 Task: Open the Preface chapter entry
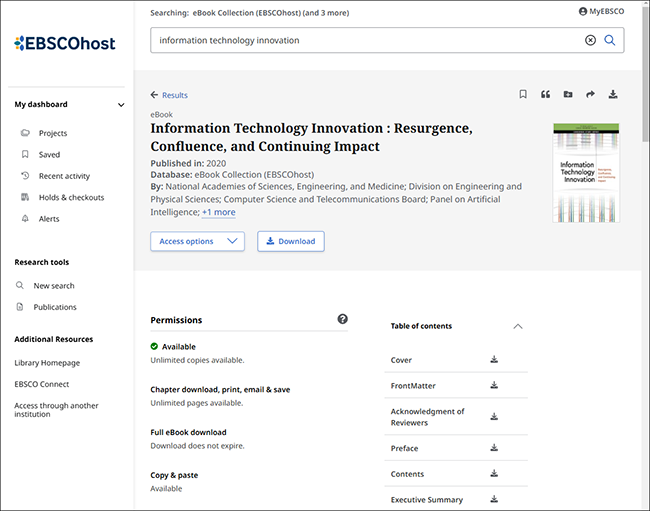point(404,448)
